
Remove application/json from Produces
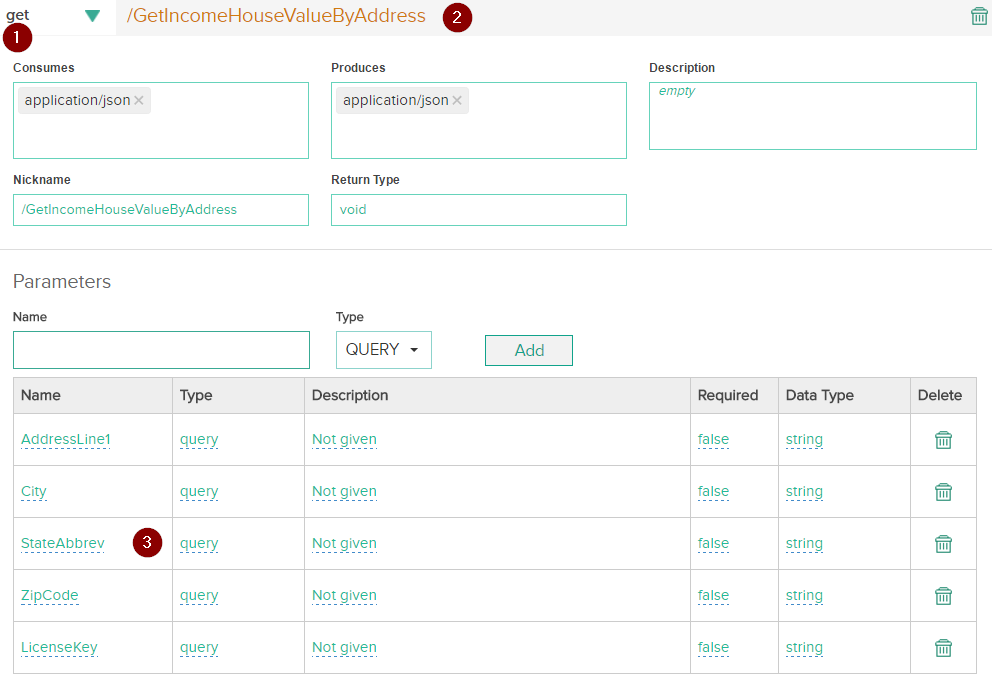[x=456, y=100]
